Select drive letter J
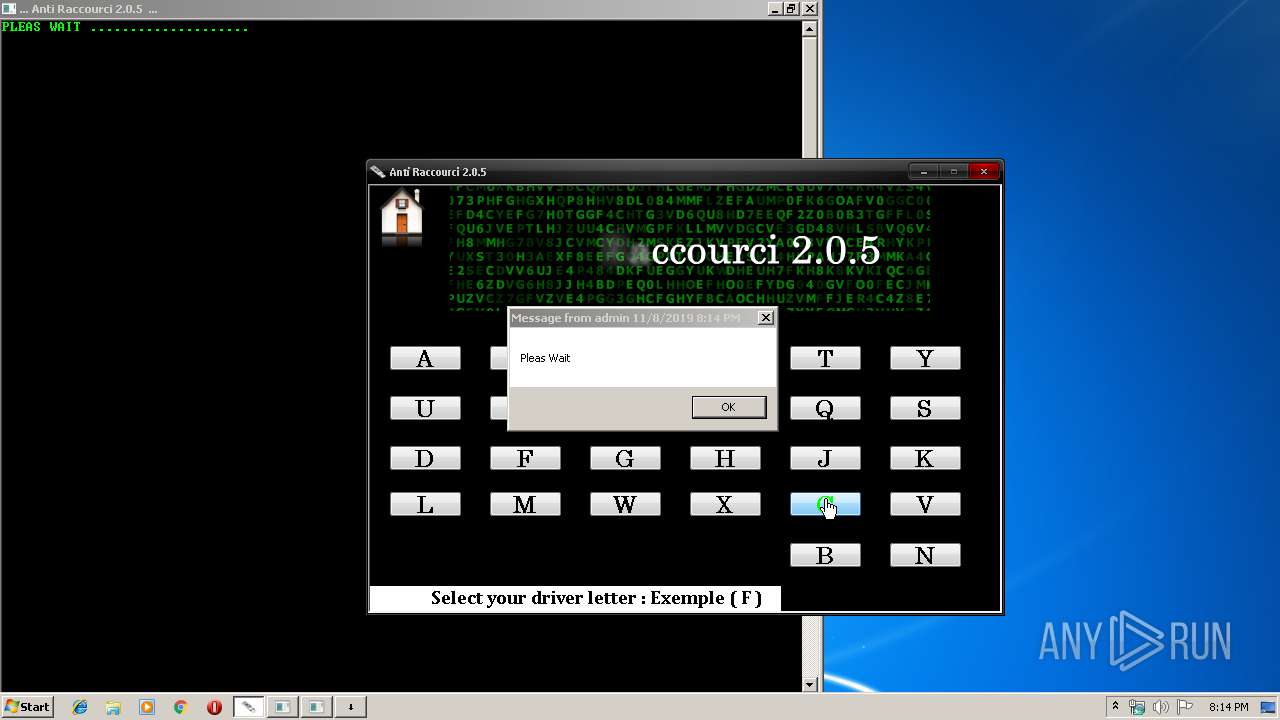The image size is (1280, 720). point(825,458)
